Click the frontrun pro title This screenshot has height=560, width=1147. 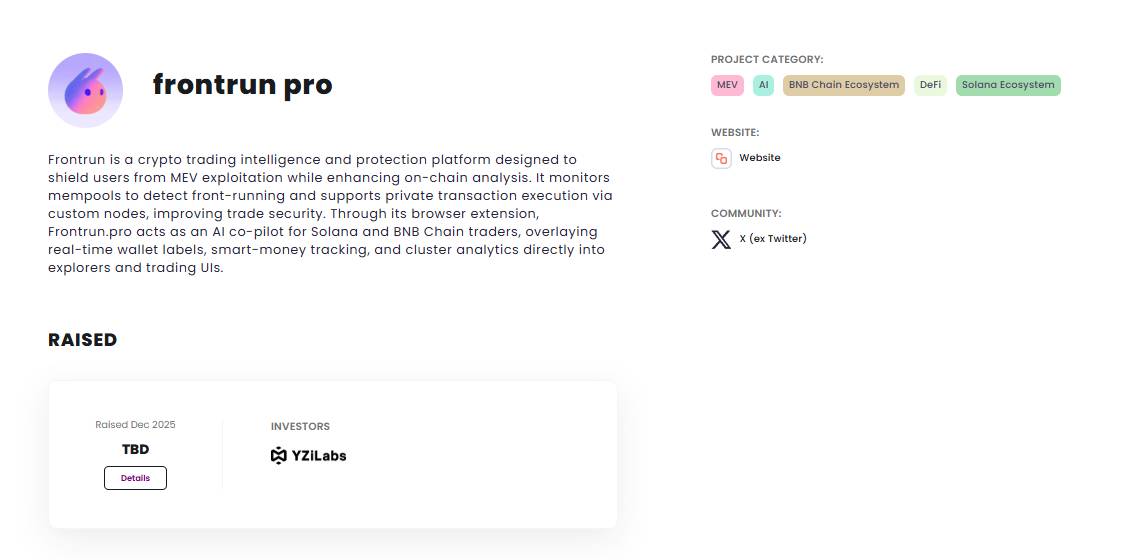click(x=242, y=85)
